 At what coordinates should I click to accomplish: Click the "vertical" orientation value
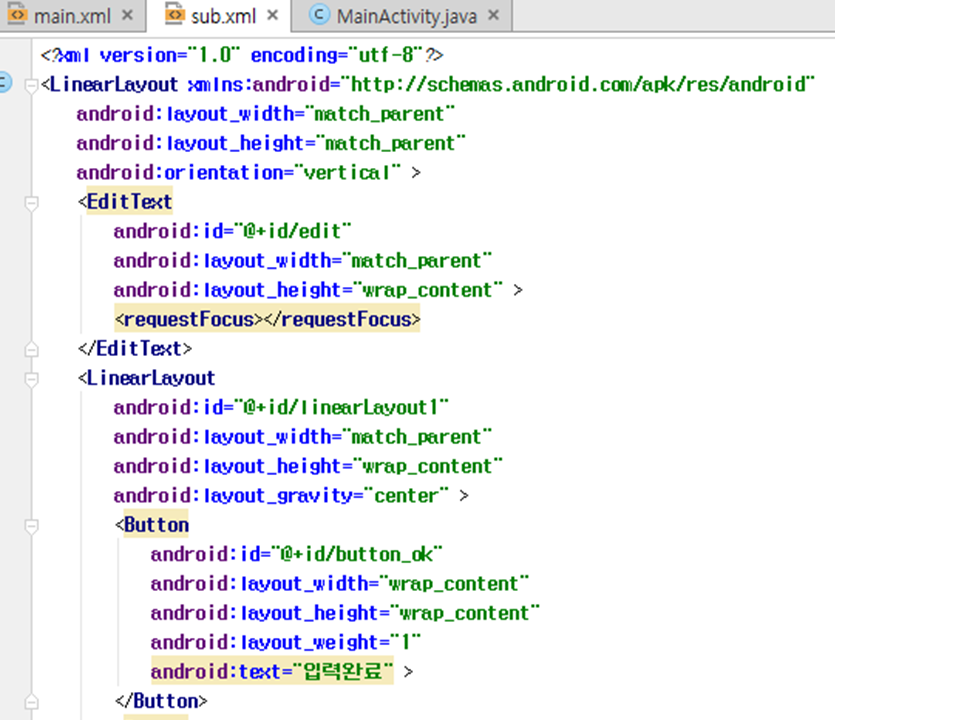pos(343,173)
